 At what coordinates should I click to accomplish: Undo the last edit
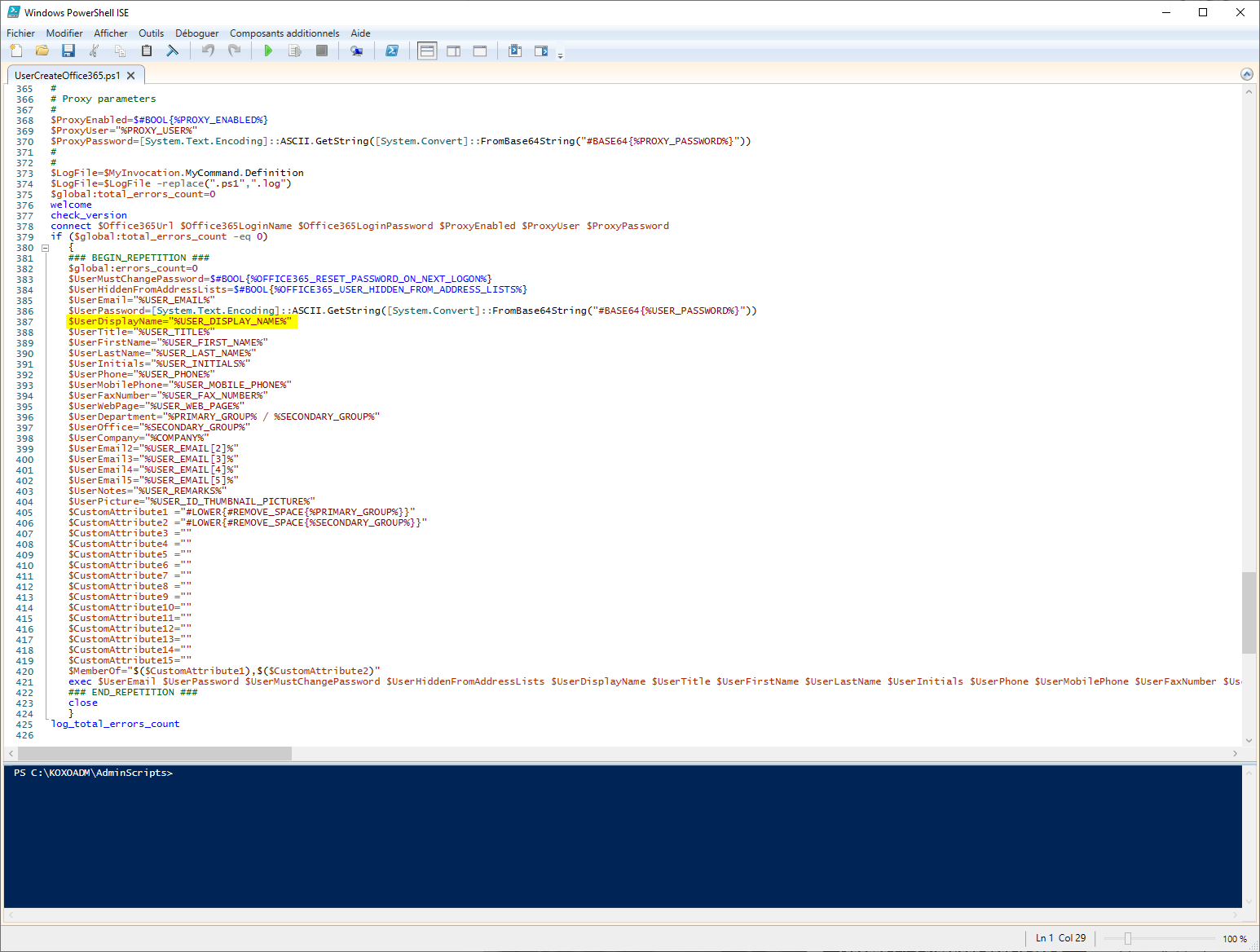(x=208, y=51)
